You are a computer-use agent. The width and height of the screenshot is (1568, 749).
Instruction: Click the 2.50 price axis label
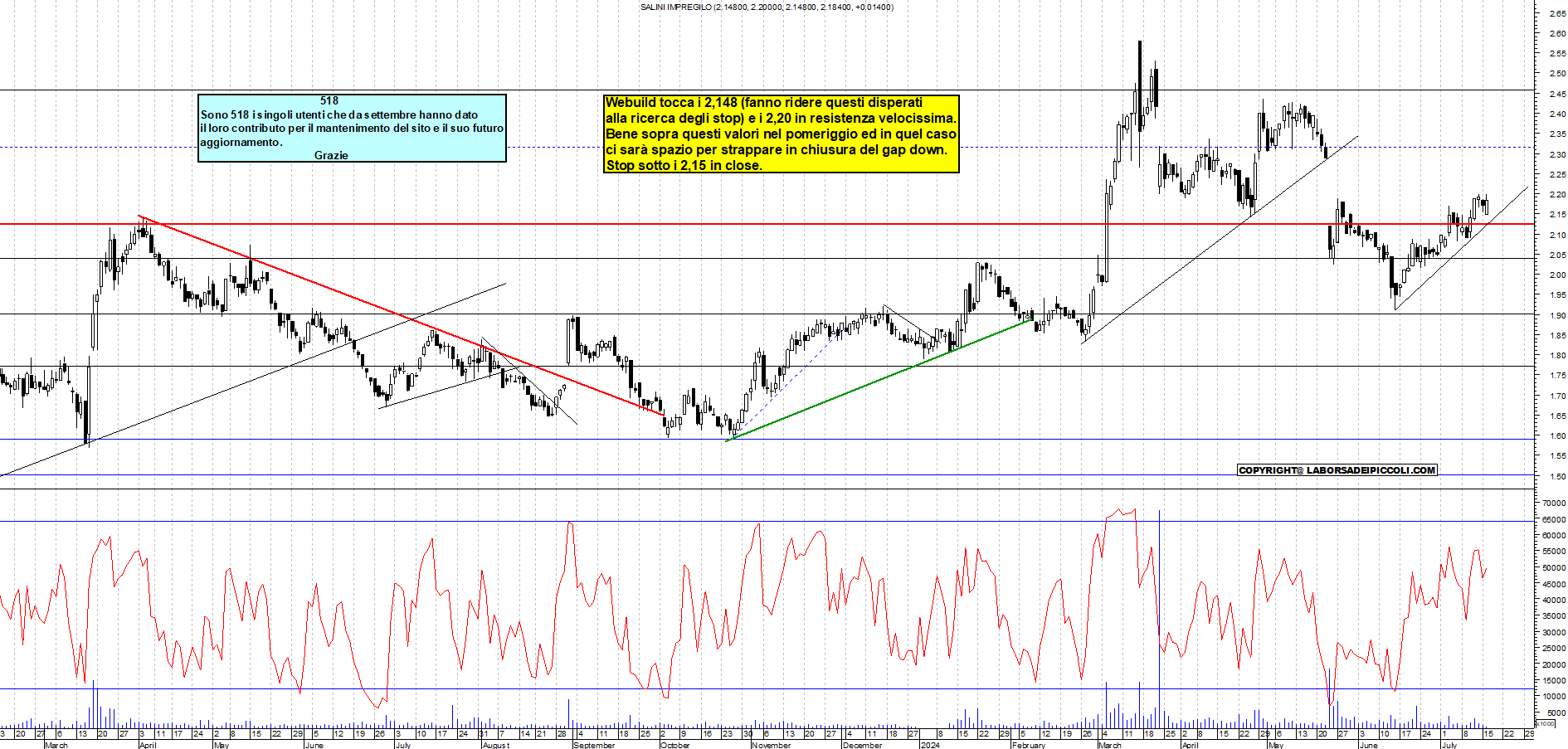tap(1557, 74)
